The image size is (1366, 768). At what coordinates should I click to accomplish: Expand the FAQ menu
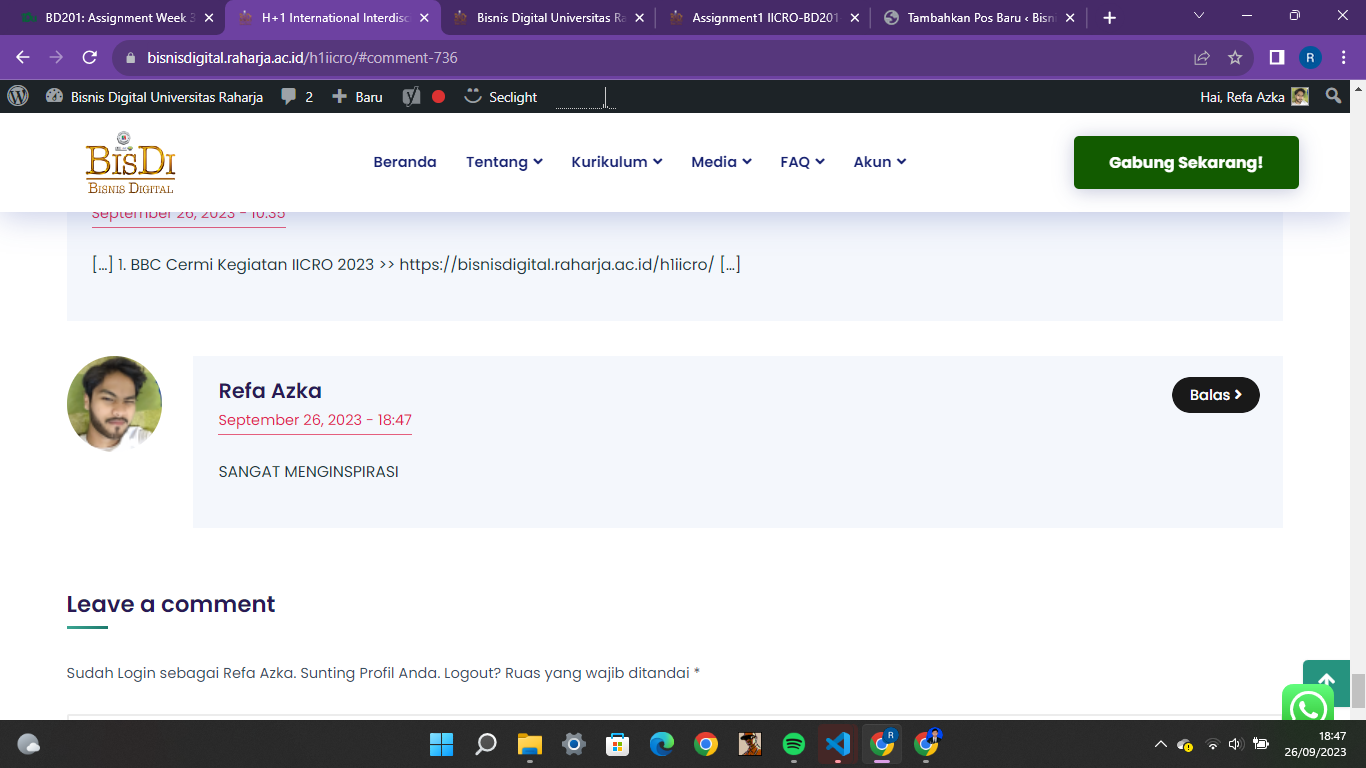click(x=802, y=162)
